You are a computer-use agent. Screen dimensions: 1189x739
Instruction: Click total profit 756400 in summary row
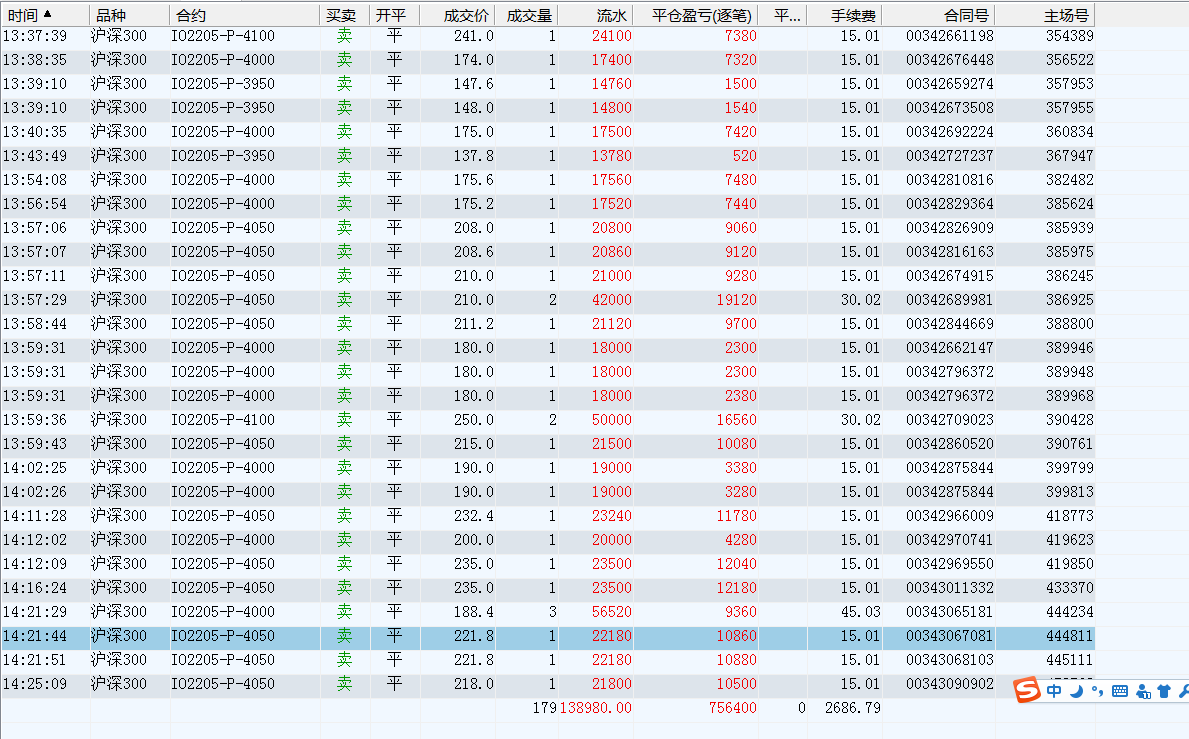733,708
